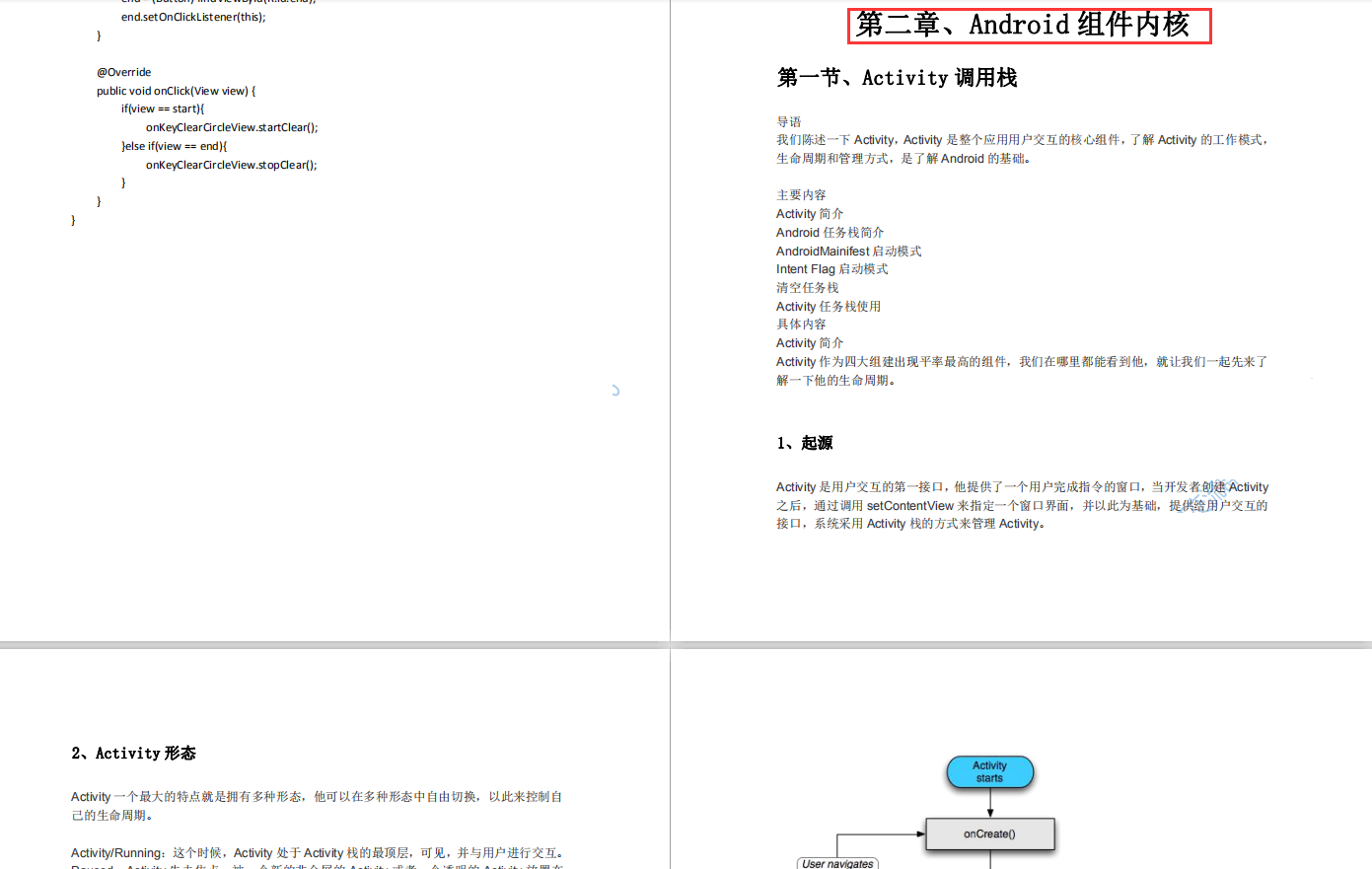Select the line starting "之后，通过调用 setContentView"
The height and width of the screenshot is (869, 1372).
(x=1022, y=506)
